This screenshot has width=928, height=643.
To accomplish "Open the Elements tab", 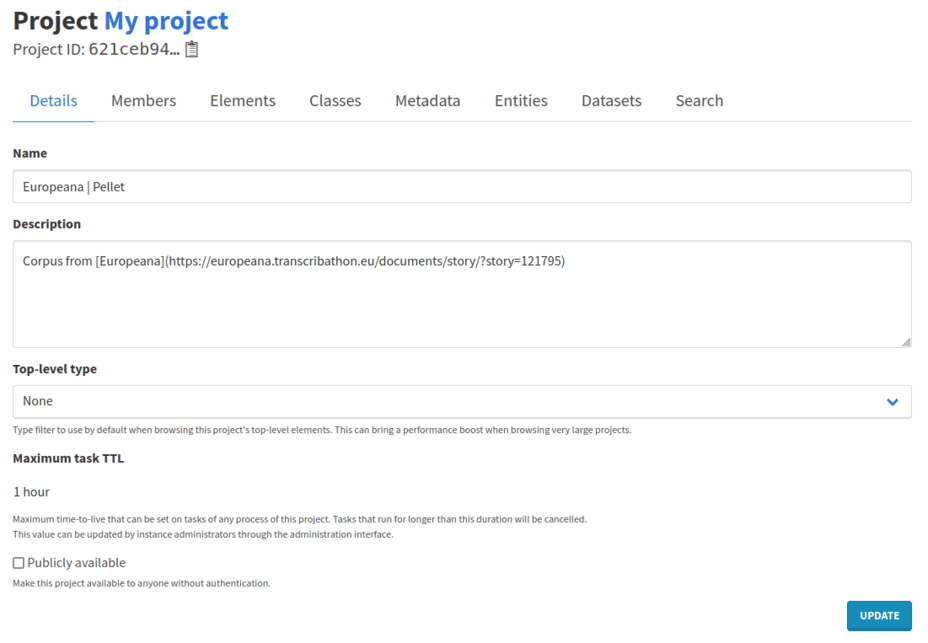I will [243, 101].
